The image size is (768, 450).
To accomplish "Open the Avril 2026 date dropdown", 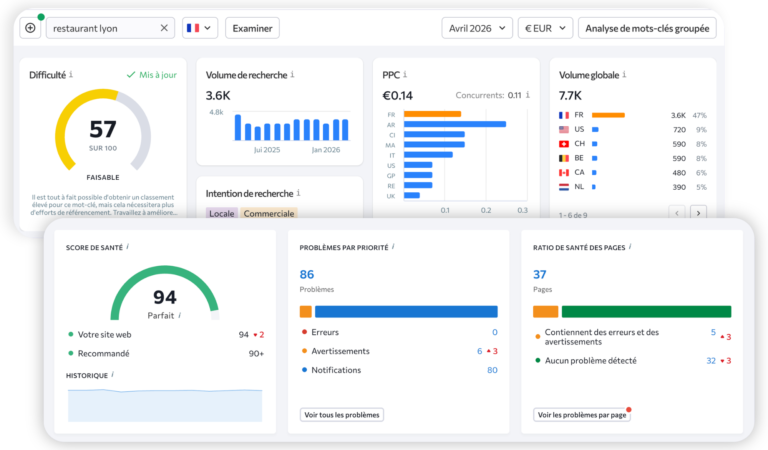I will [477, 28].
